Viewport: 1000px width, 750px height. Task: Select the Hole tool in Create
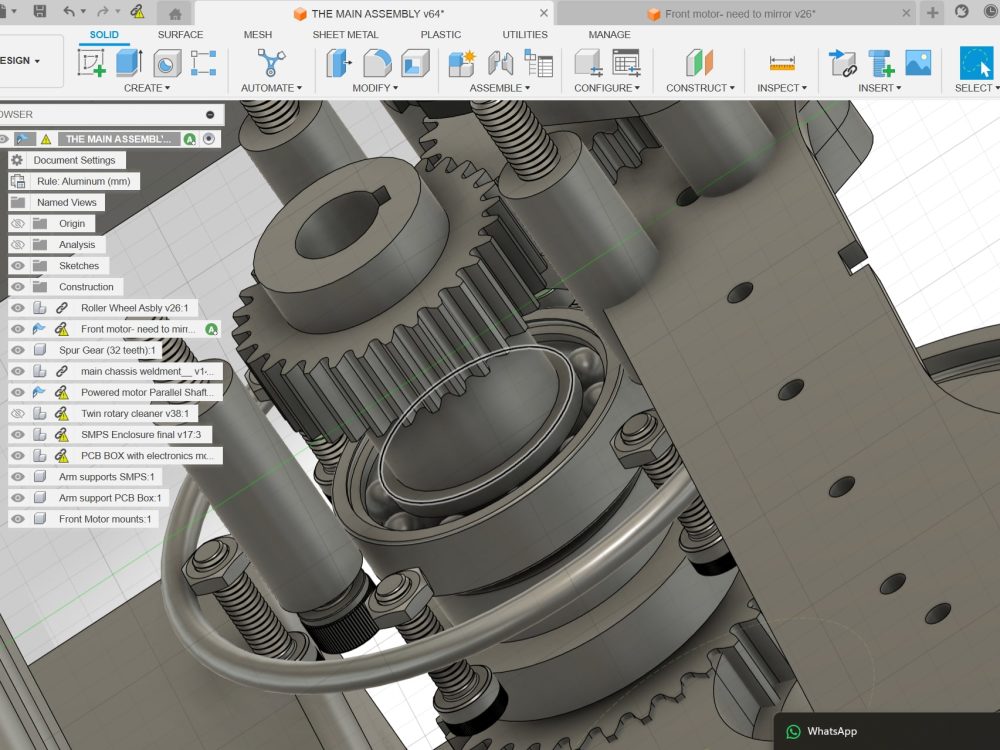(x=166, y=64)
